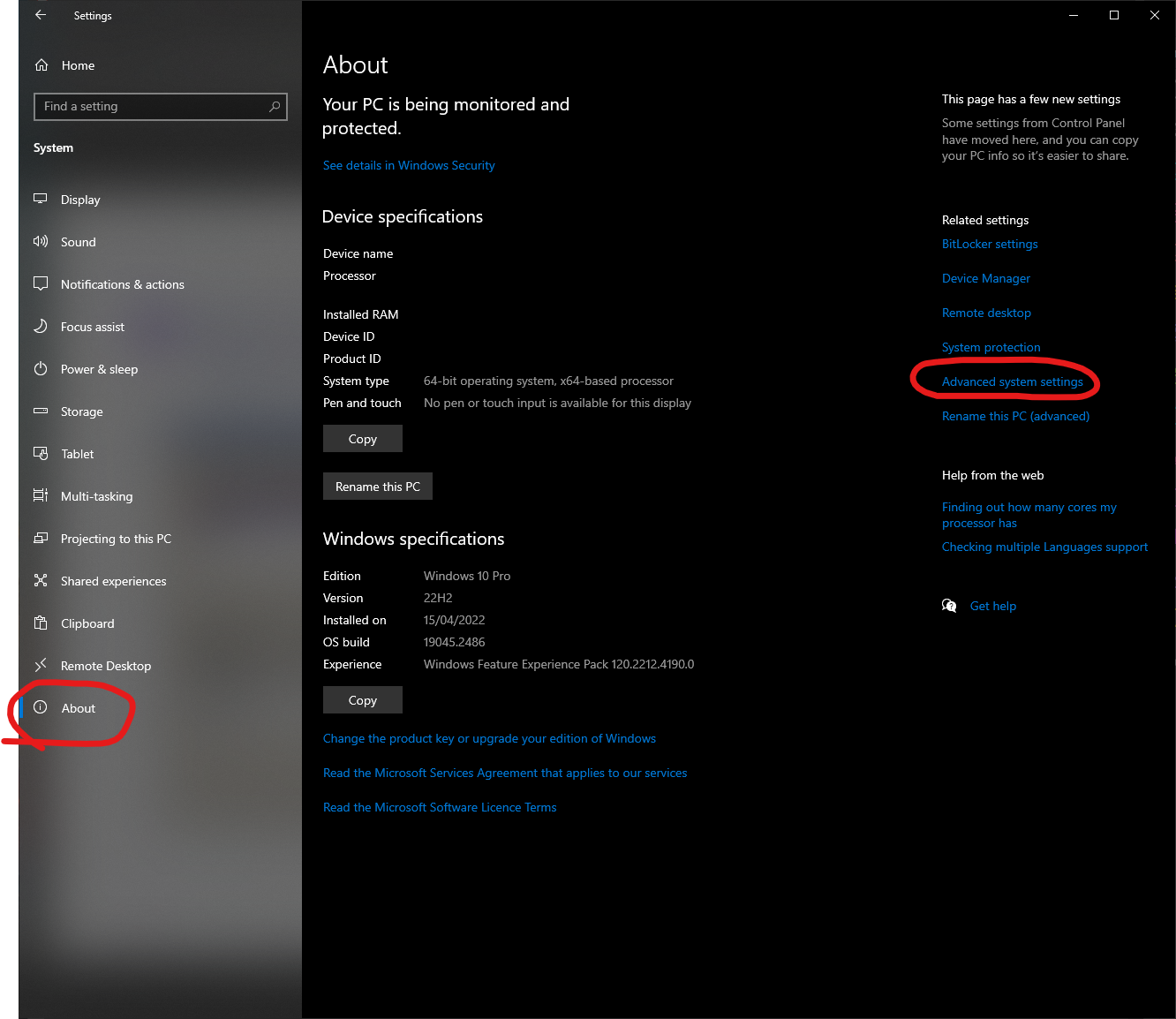Click the Focus assist moon icon

click(41, 326)
